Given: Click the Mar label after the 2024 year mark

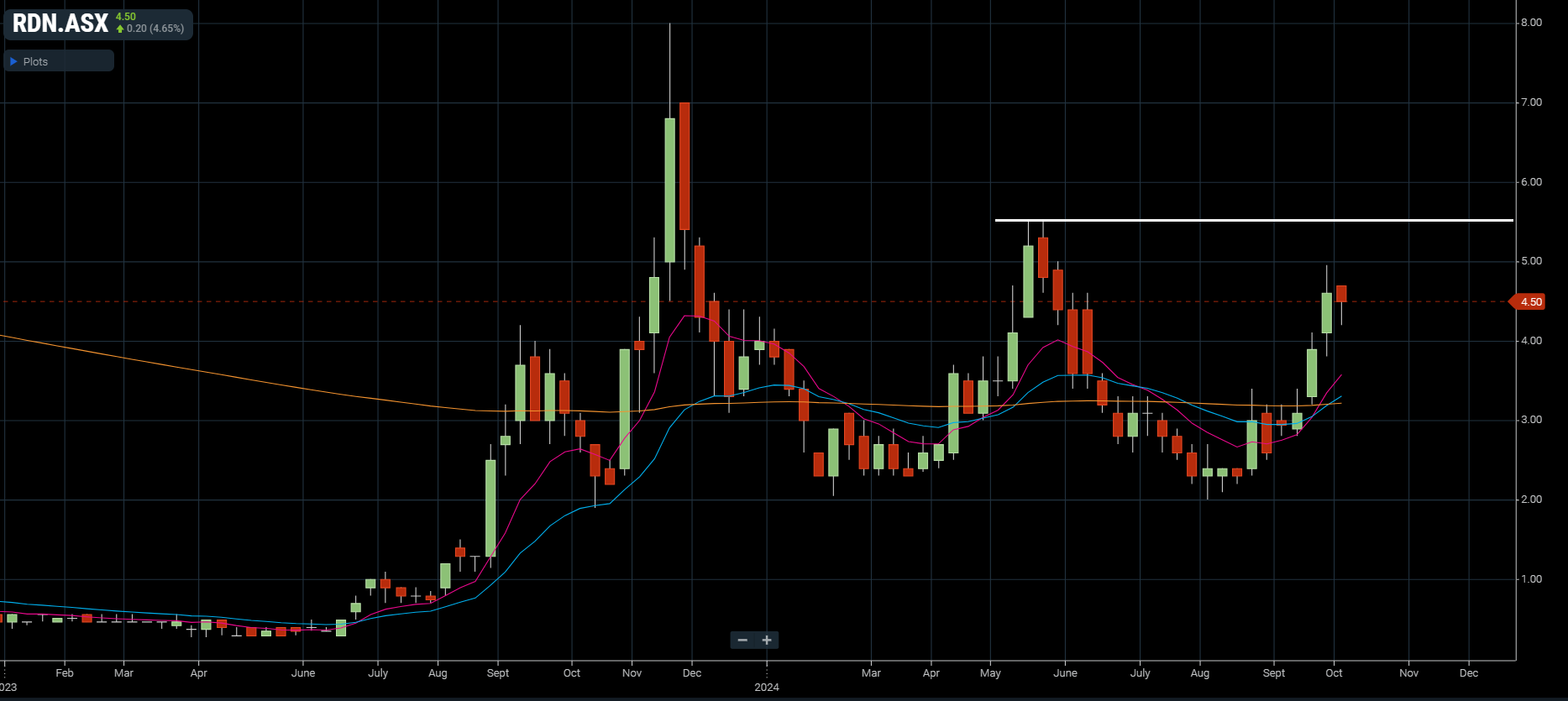Looking at the screenshot, I should tap(872, 673).
